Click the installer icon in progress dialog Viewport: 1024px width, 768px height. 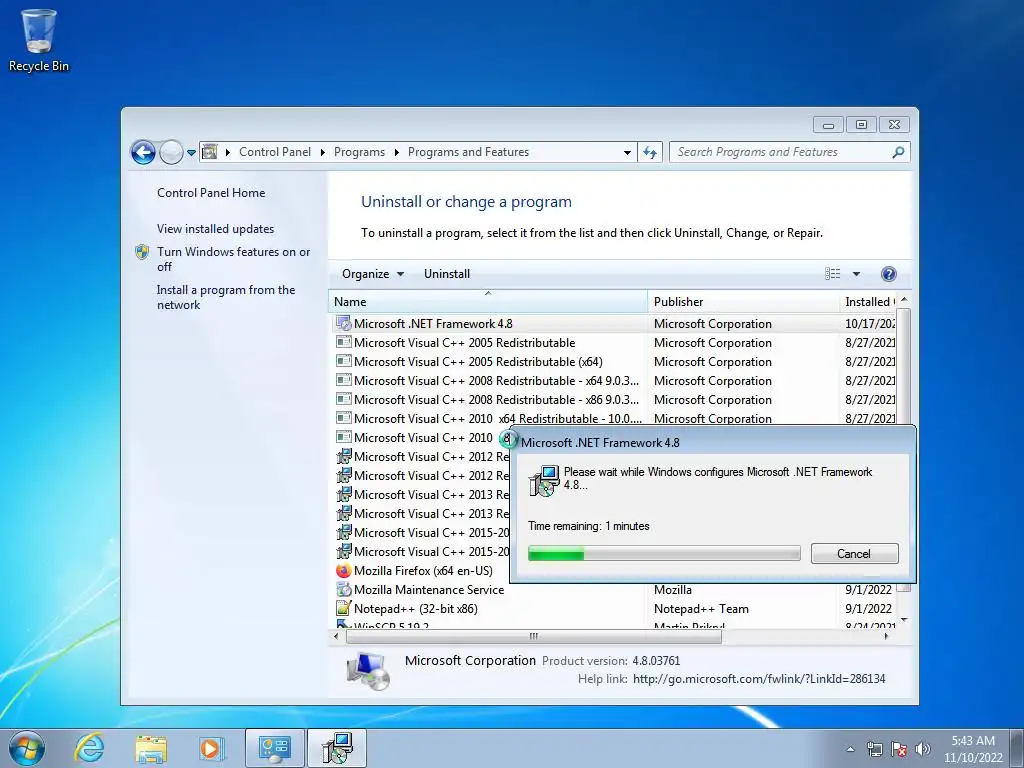544,481
